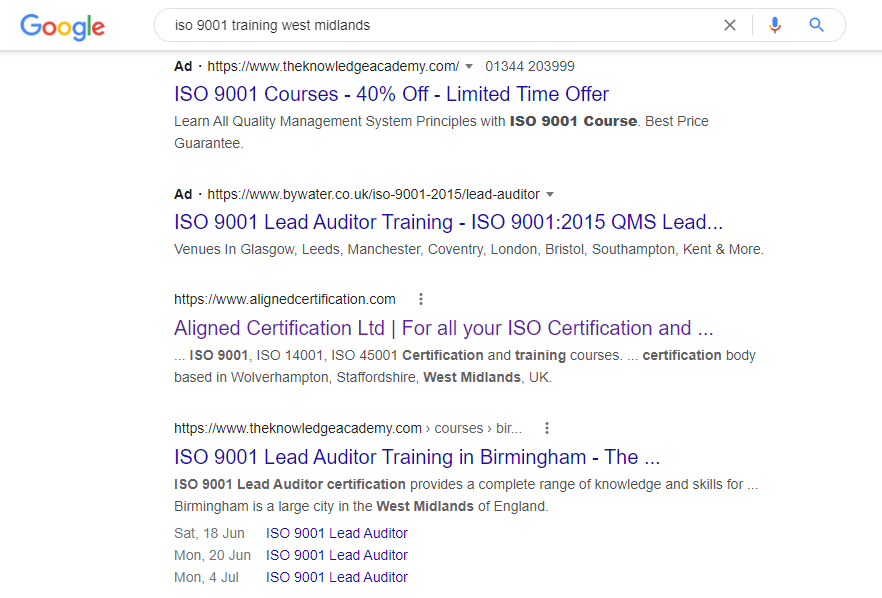Click inside the search query text field
This screenshot has height=598, width=882.
440,25
